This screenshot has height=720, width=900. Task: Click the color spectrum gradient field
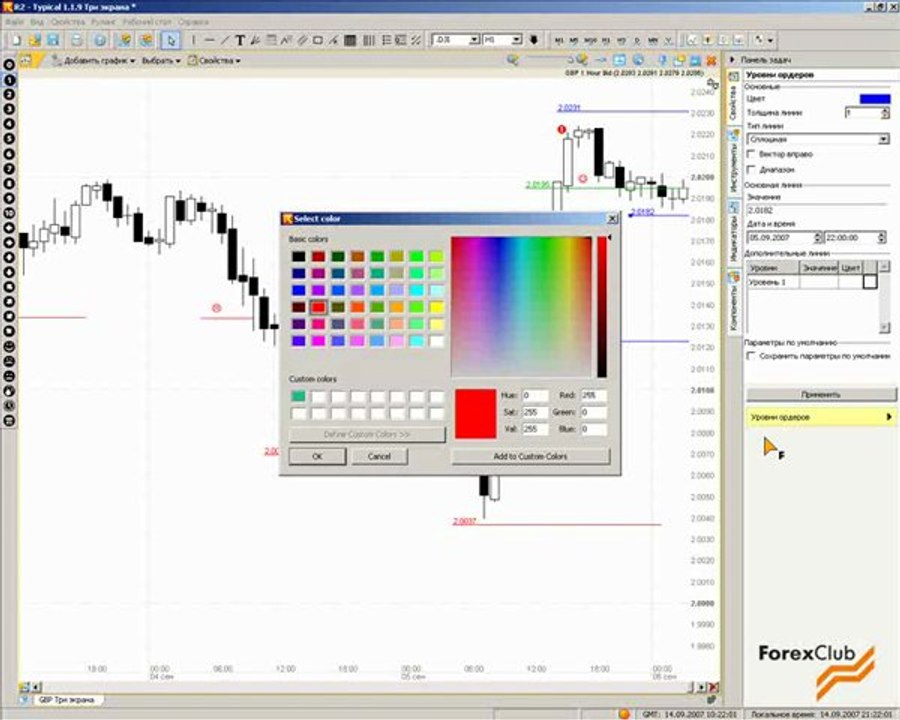[x=521, y=307]
